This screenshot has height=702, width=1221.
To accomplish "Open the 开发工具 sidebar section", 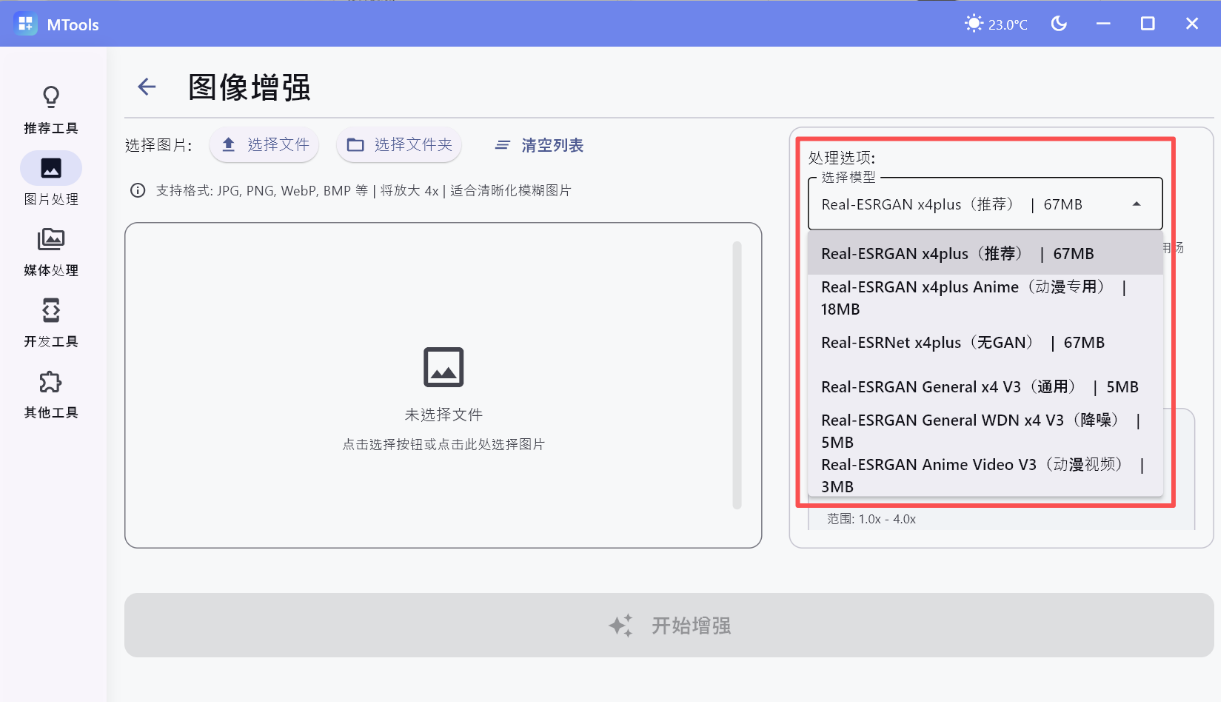I will tap(51, 323).
